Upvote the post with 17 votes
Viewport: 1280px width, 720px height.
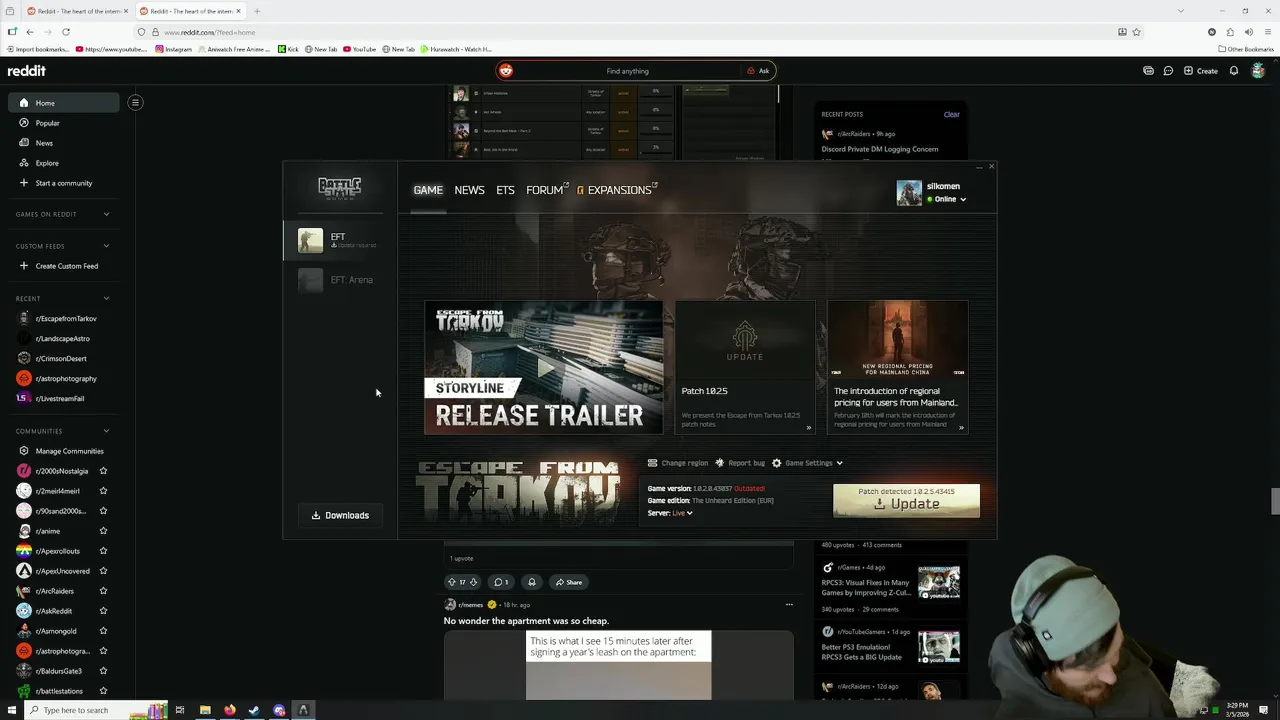(x=451, y=582)
